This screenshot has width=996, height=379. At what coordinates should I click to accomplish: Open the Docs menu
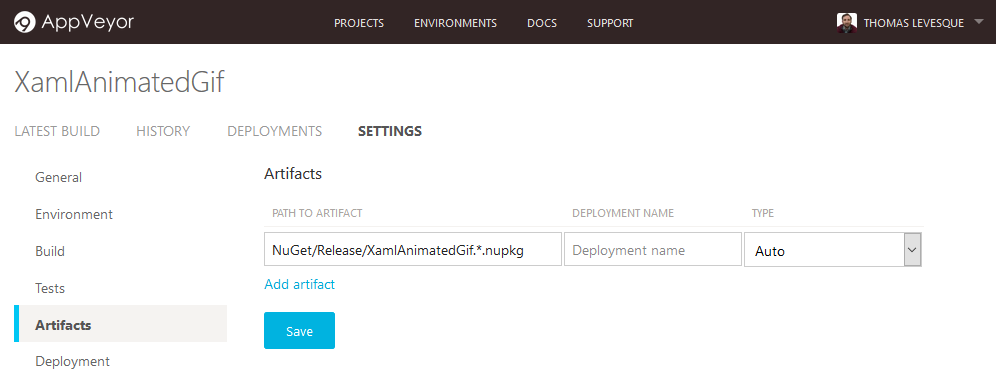542,23
